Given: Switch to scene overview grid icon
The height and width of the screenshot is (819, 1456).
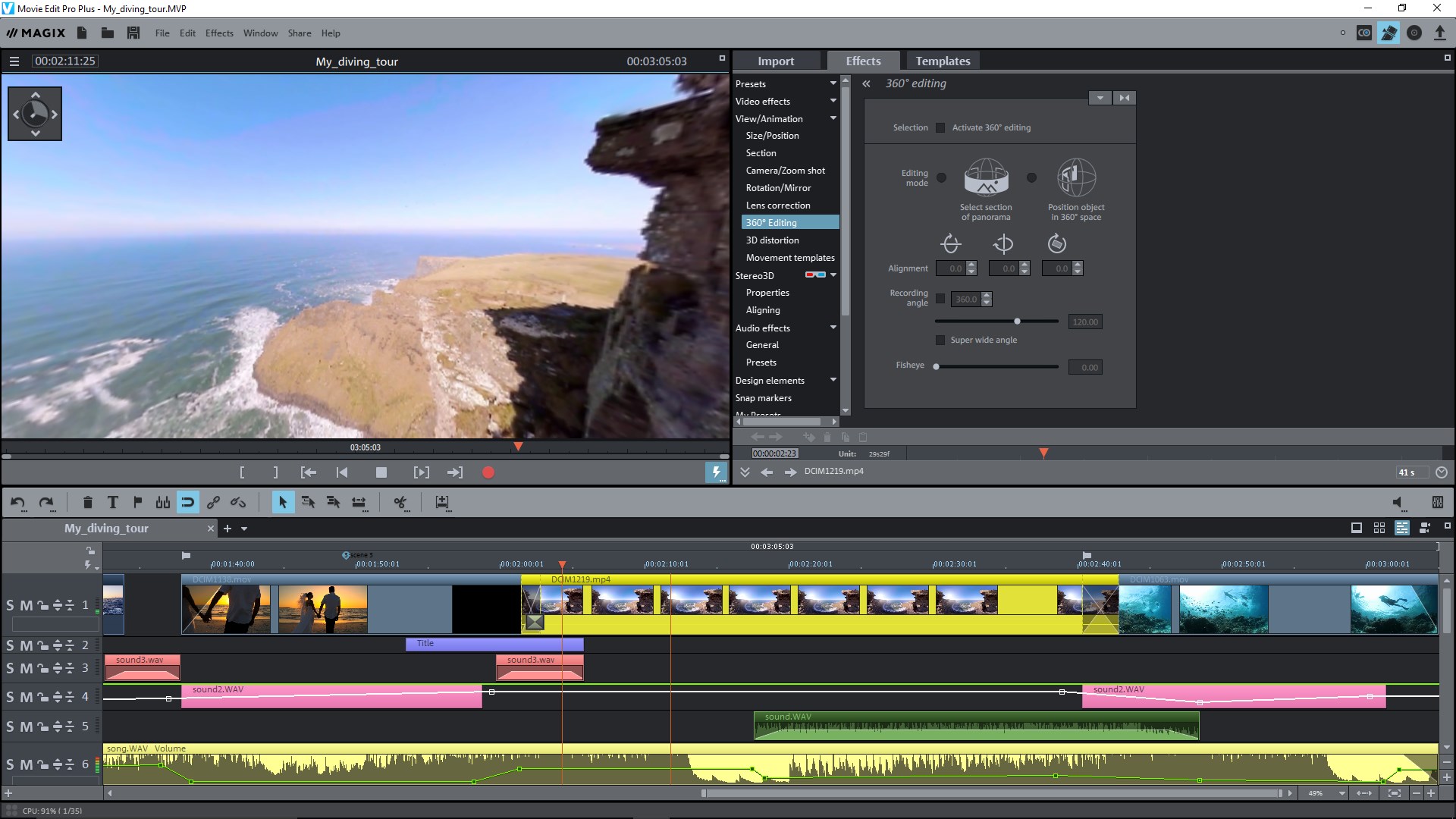Looking at the screenshot, I should (1379, 528).
